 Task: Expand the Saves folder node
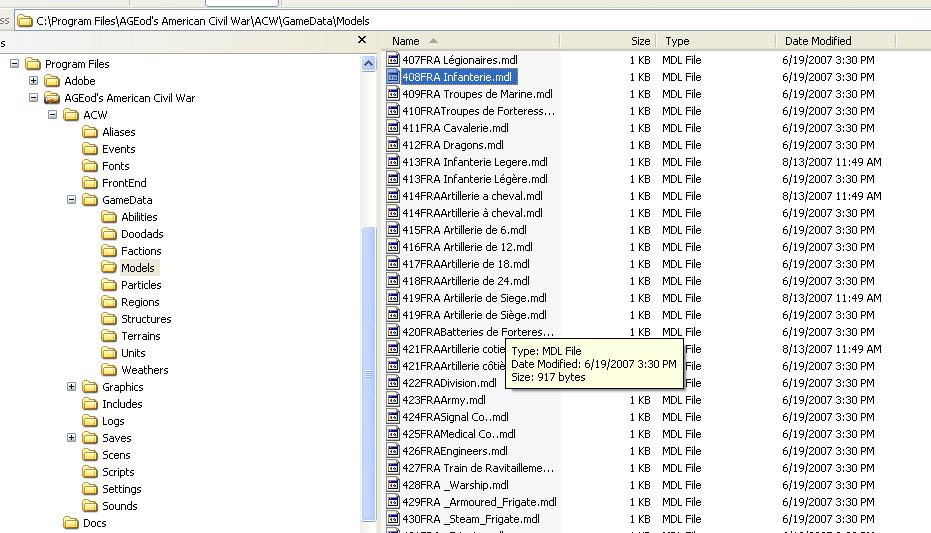[x=72, y=438]
